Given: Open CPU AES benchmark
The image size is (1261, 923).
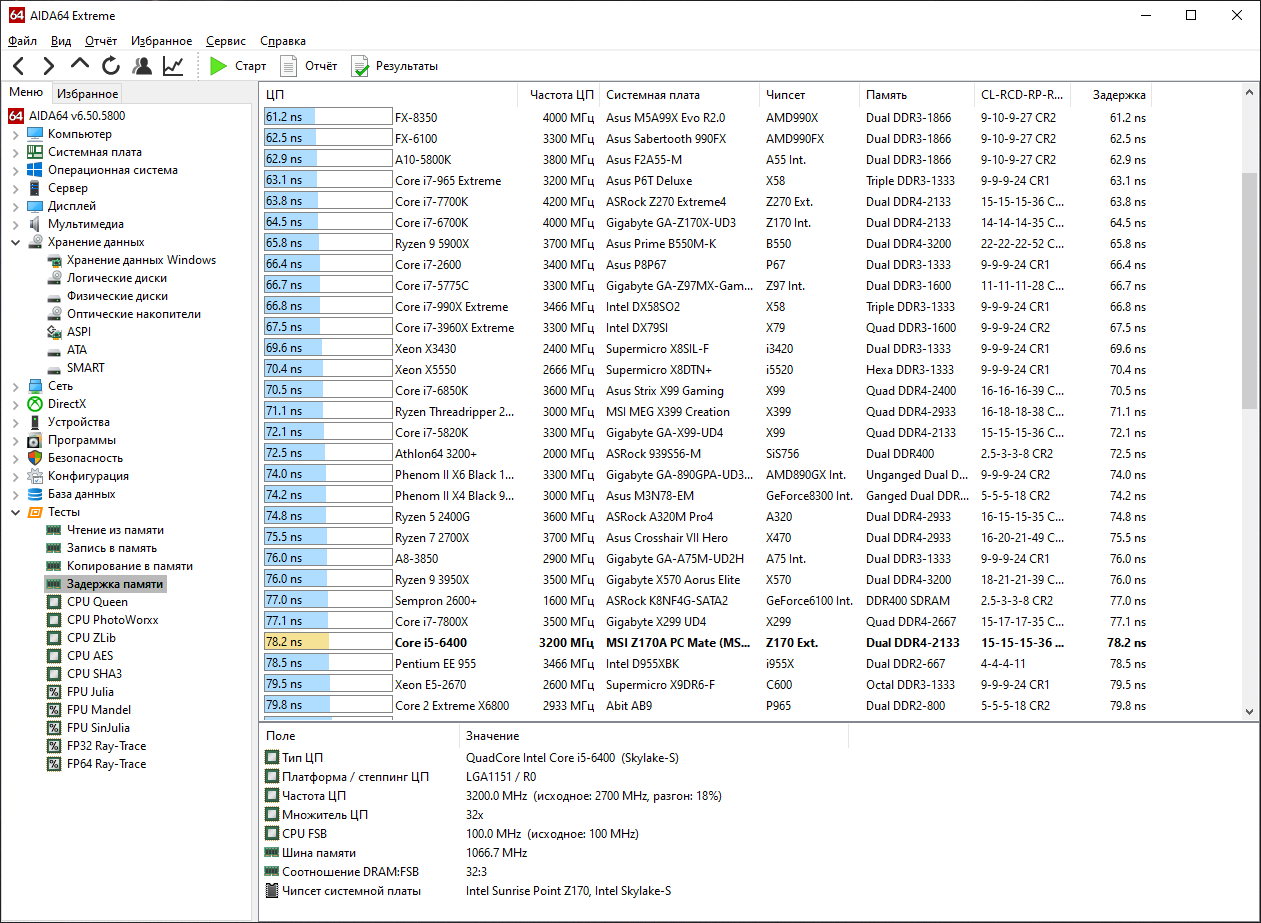Looking at the screenshot, I should pyautogui.click(x=90, y=656).
